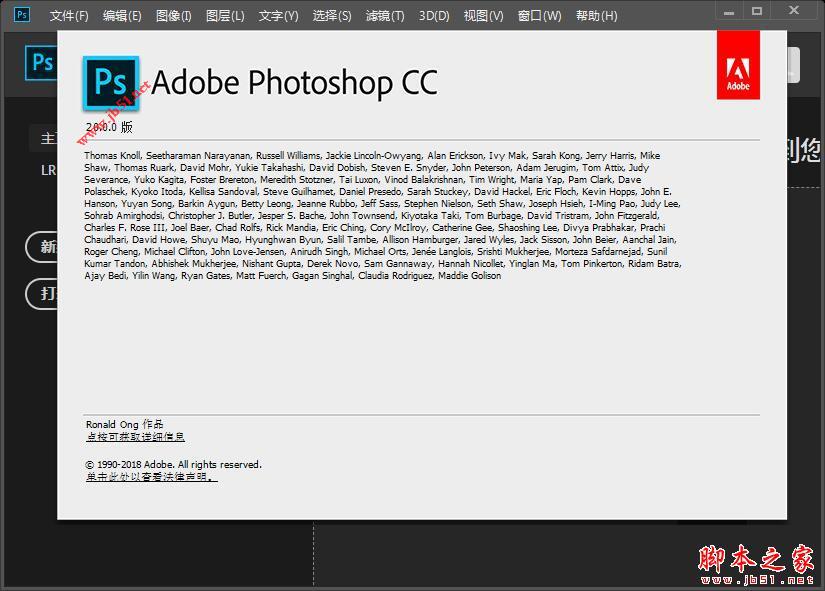Click the 打开 button behind the dialog
The image size is (825, 591).
(x=42, y=294)
